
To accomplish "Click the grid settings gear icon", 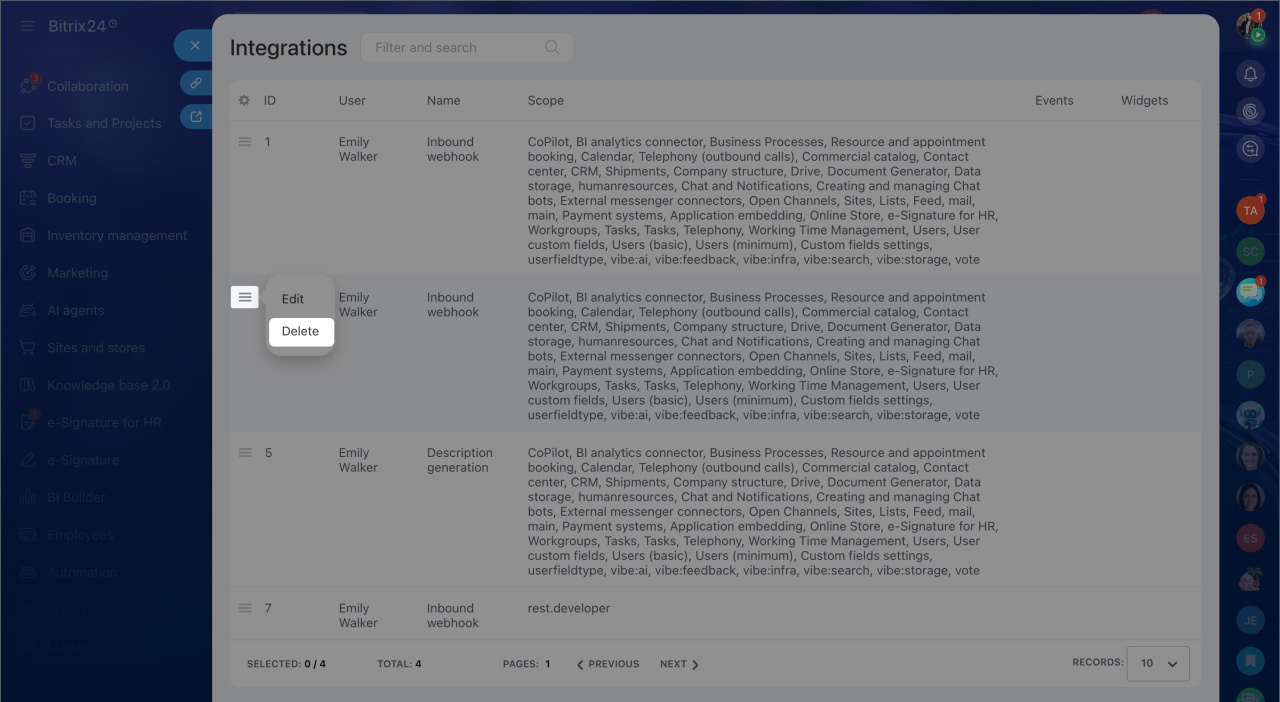I will [244, 100].
